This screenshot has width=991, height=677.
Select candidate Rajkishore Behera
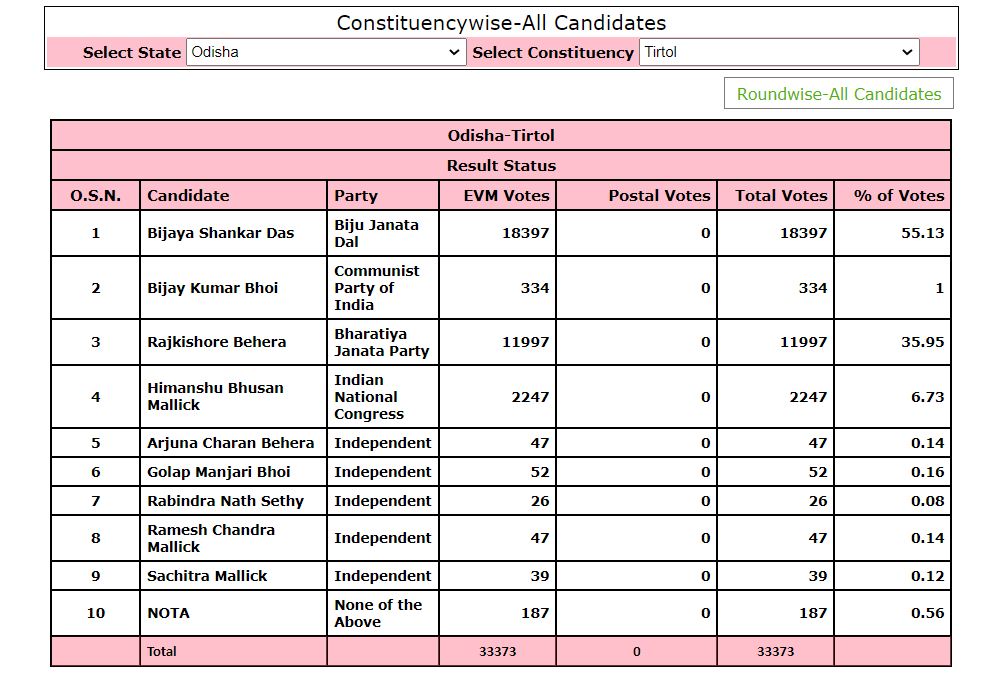pos(217,342)
